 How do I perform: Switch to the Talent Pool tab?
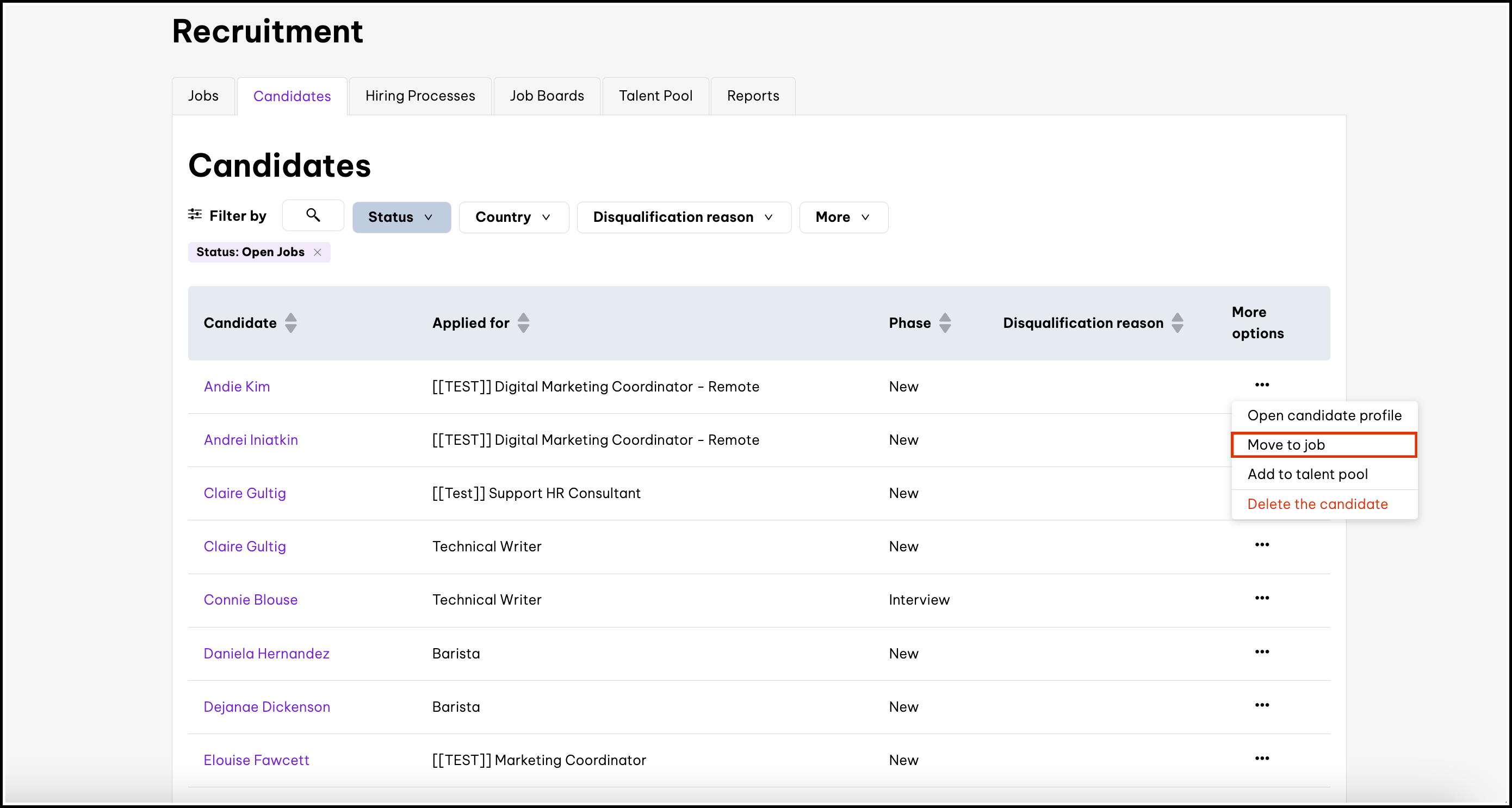(655, 96)
